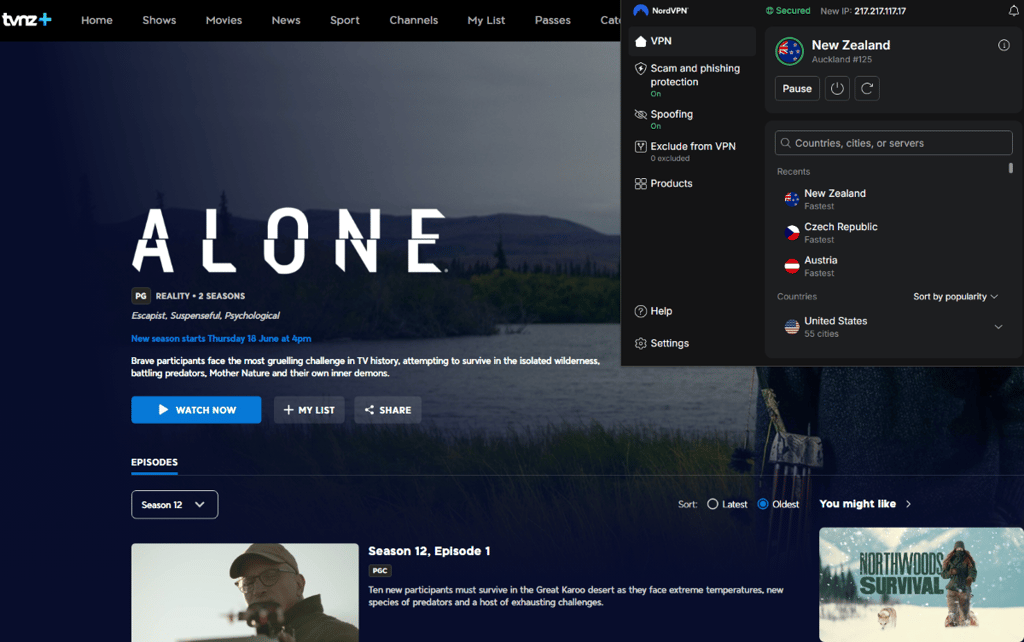Go to Channels in TVNZ+ navigation
Screen dimensions: 1024x642
coord(413,20)
